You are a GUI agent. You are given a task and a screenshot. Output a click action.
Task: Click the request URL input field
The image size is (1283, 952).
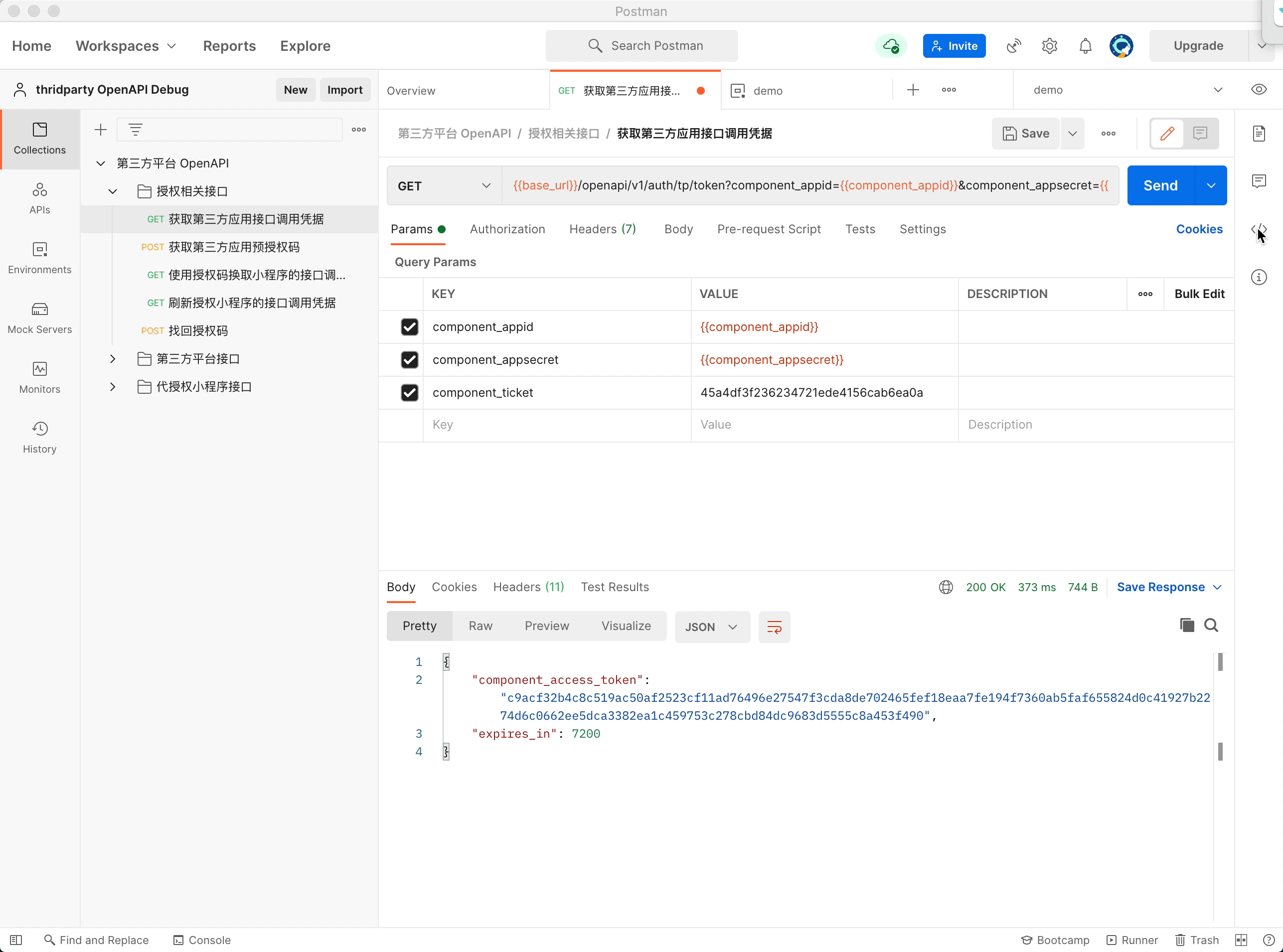click(810, 185)
